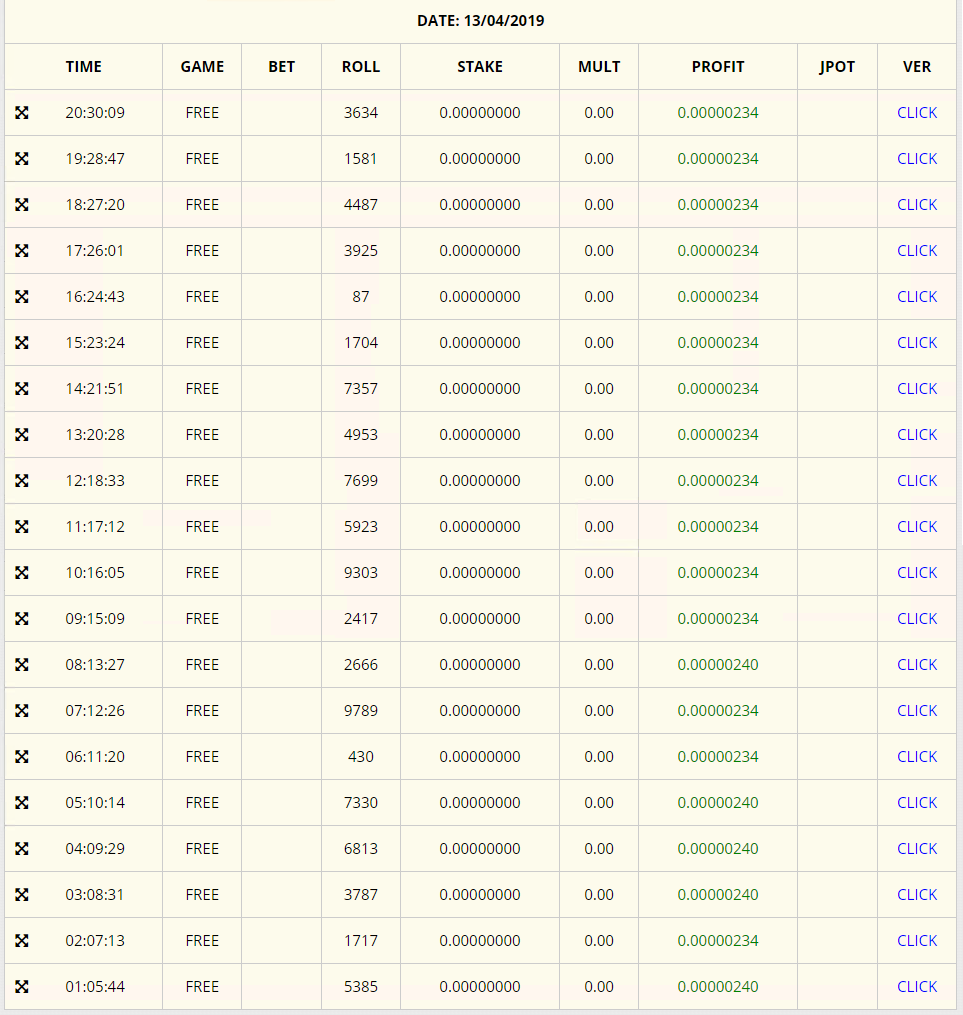Screen dimensions: 963x1015
Task: Expand row details icon at 03:08:31
Action: 22,895
